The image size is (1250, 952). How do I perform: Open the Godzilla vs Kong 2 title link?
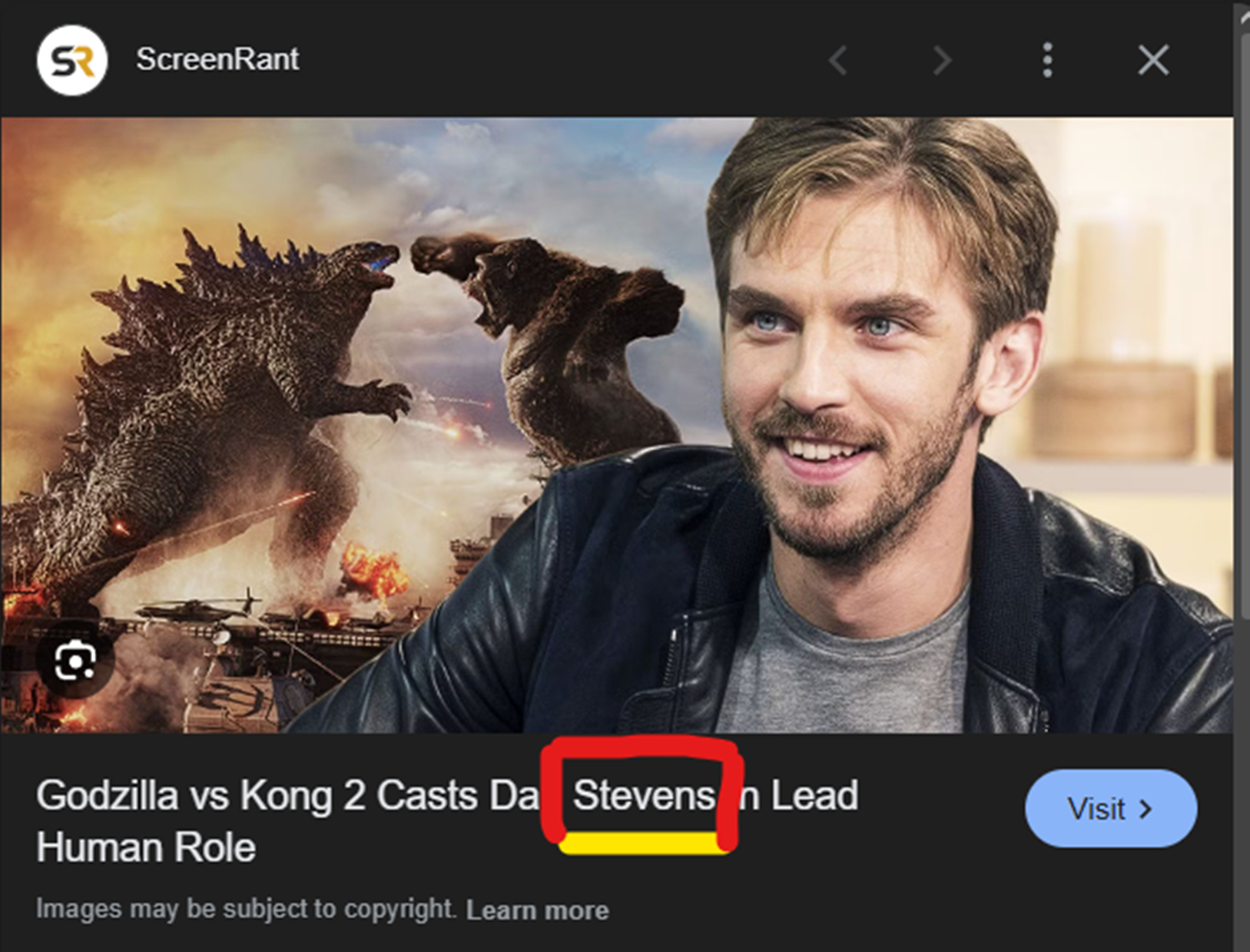click(446, 821)
